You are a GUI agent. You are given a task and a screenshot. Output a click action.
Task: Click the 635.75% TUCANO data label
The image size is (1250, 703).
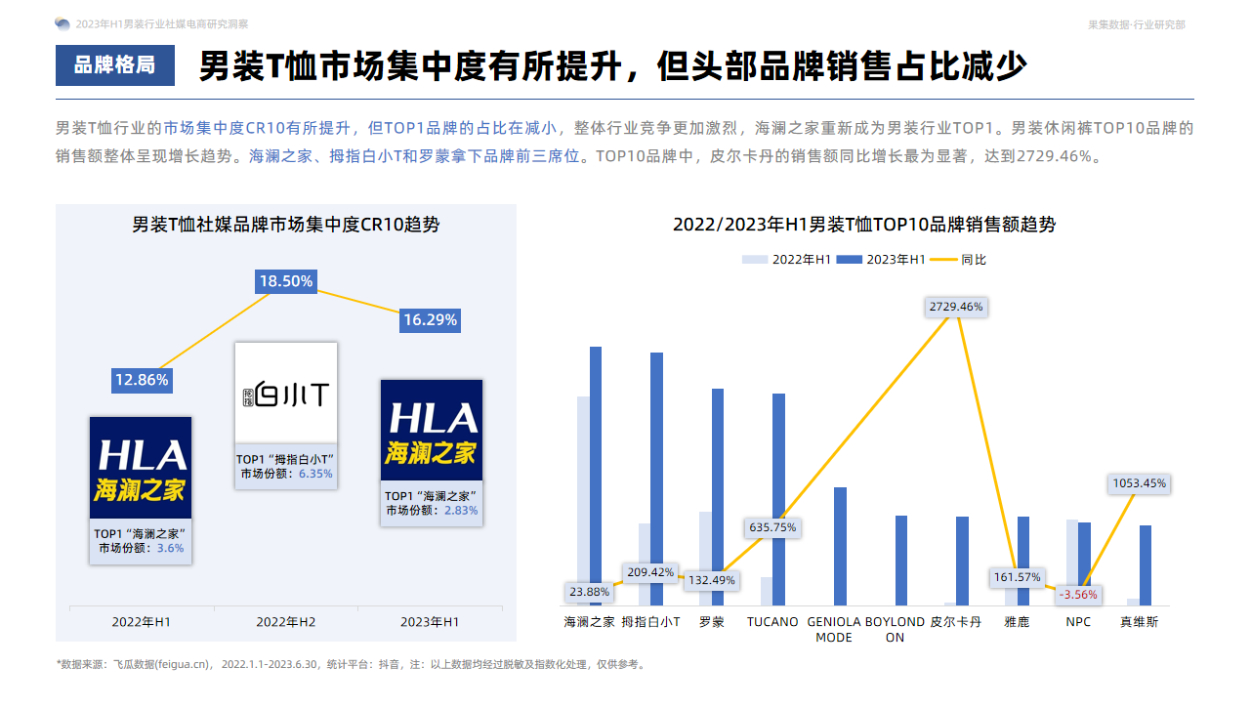pyautogui.click(x=772, y=527)
